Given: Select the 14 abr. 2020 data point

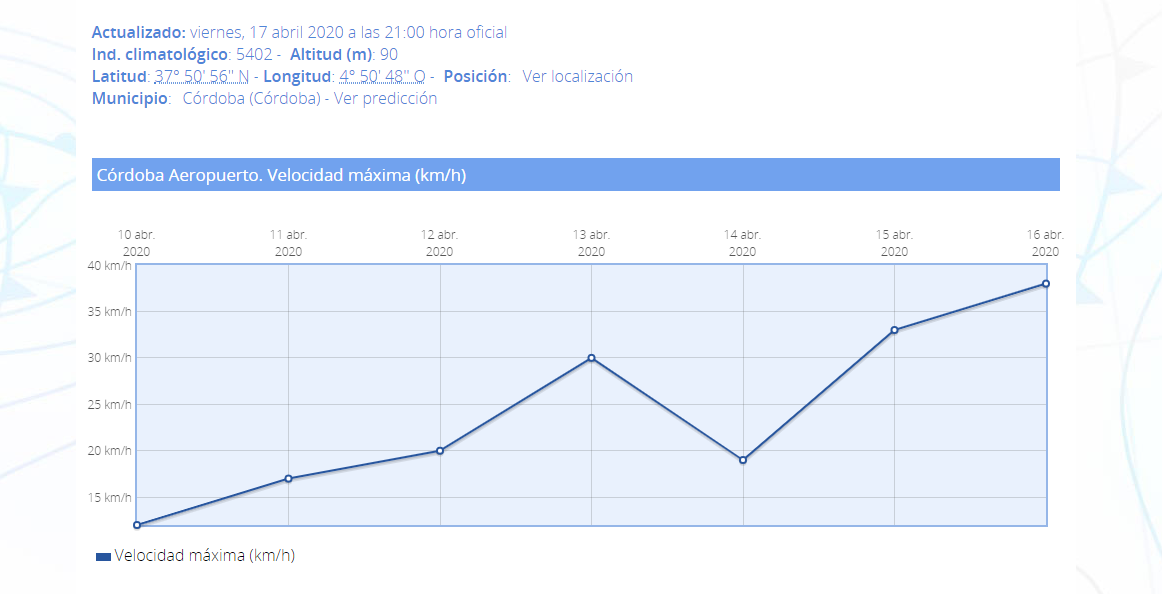Looking at the screenshot, I should pyautogui.click(x=743, y=460).
